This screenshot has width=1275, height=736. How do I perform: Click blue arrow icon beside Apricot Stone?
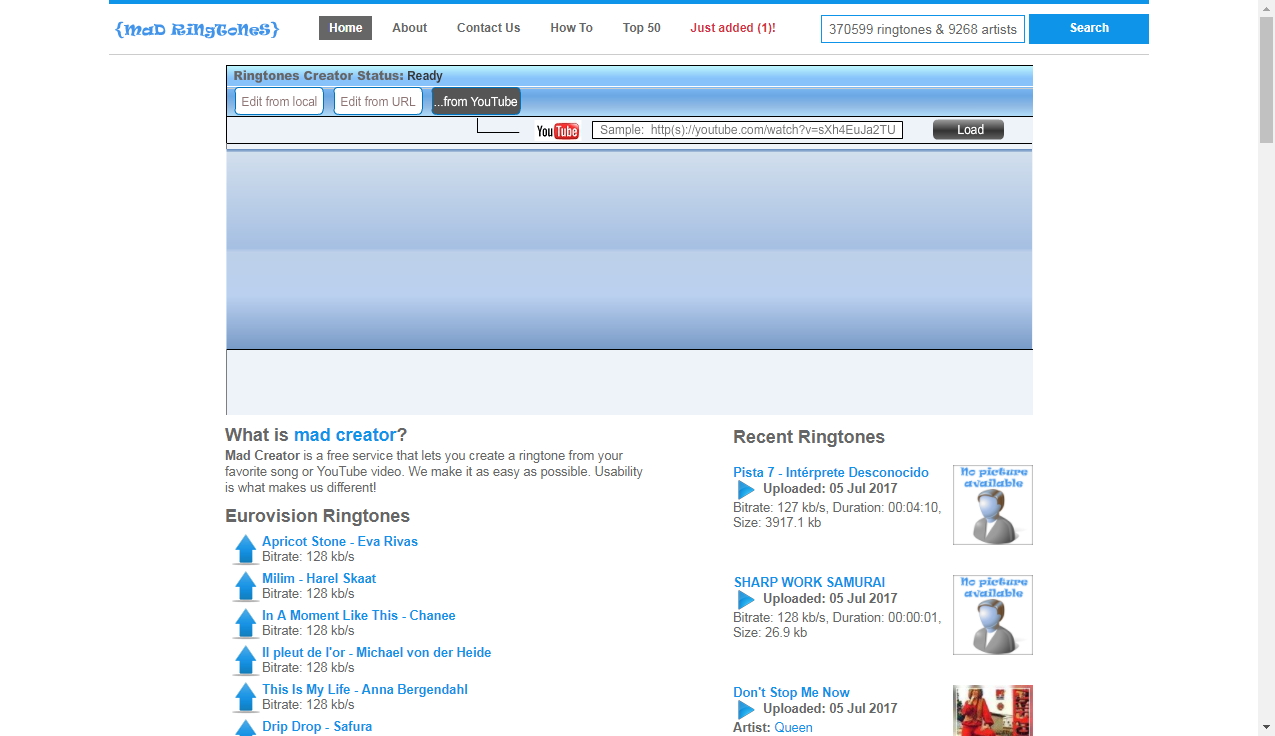pos(245,549)
